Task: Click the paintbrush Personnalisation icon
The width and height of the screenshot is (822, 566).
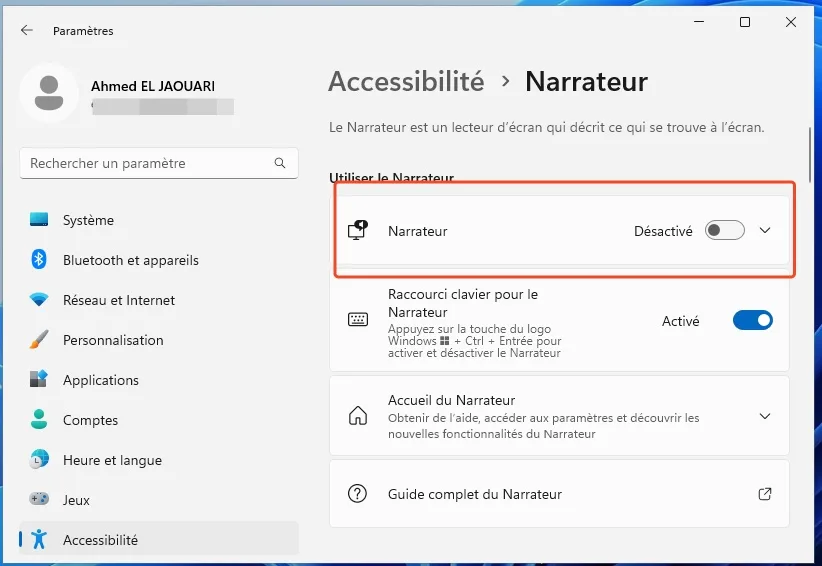Action: (39, 340)
